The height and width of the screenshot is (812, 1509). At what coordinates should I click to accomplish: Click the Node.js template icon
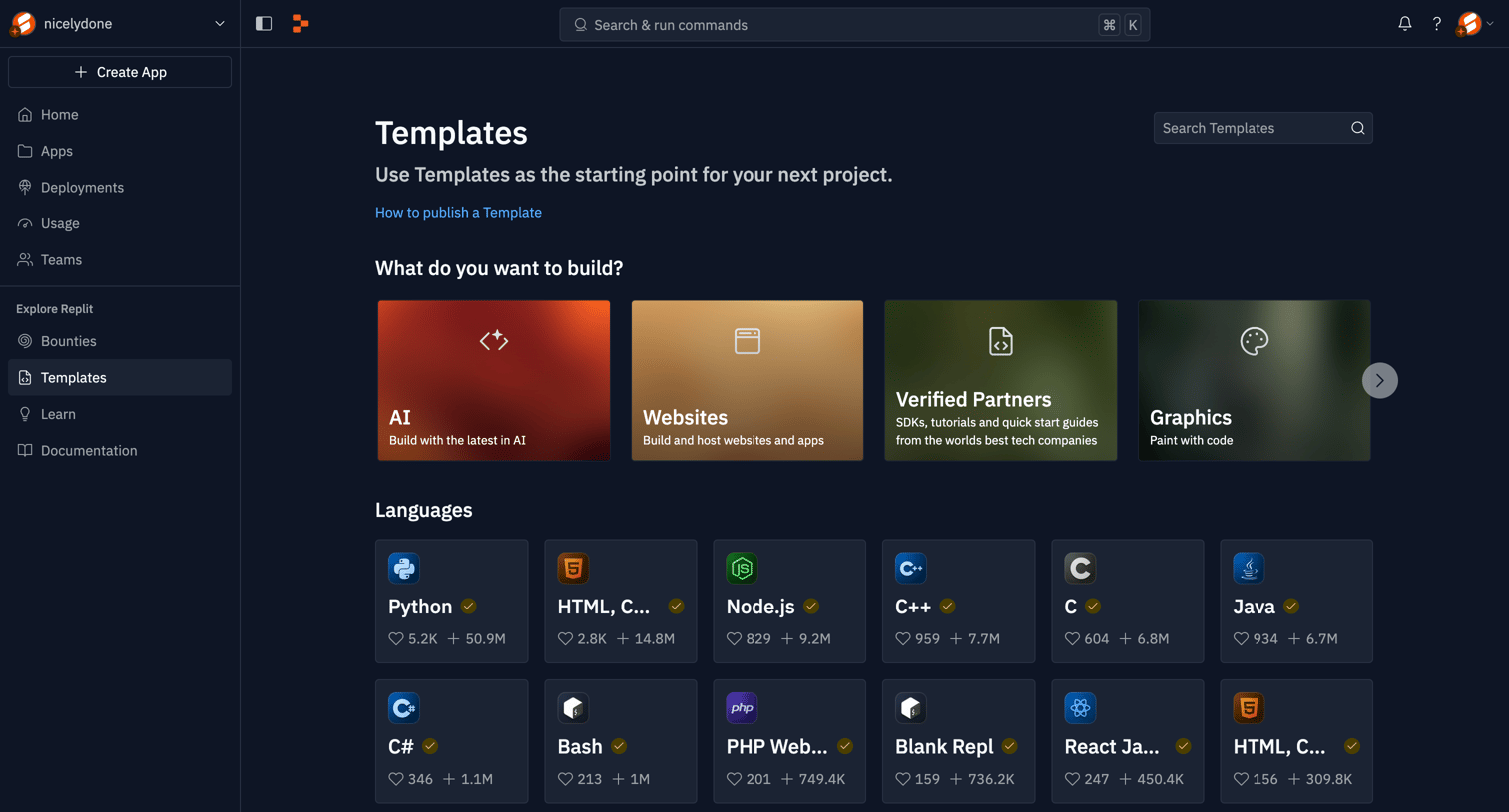[x=742, y=568]
